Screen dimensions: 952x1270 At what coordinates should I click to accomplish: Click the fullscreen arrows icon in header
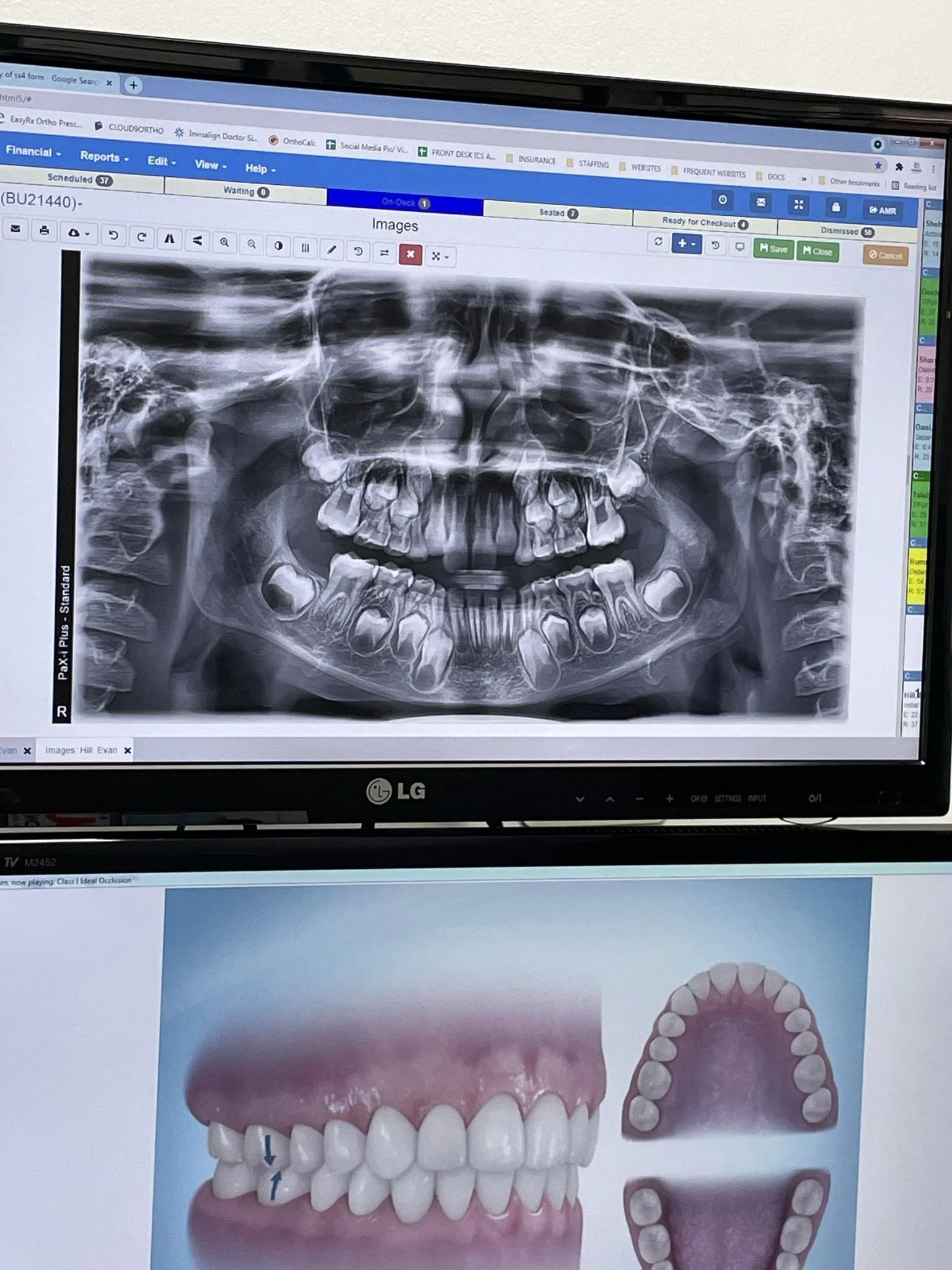click(x=799, y=205)
